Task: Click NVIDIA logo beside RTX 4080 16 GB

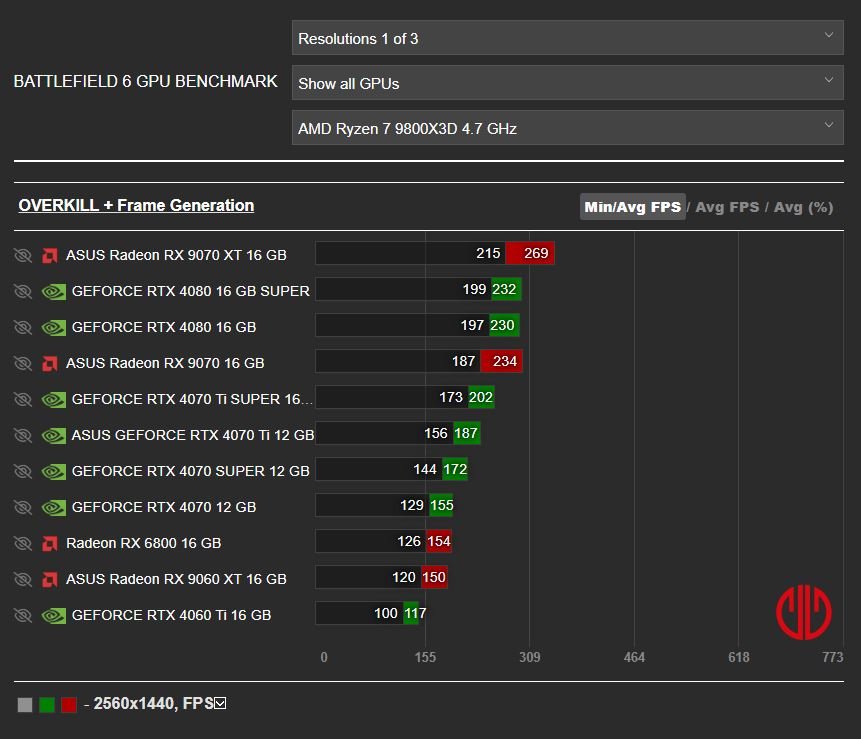Action: tap(54, 328)
